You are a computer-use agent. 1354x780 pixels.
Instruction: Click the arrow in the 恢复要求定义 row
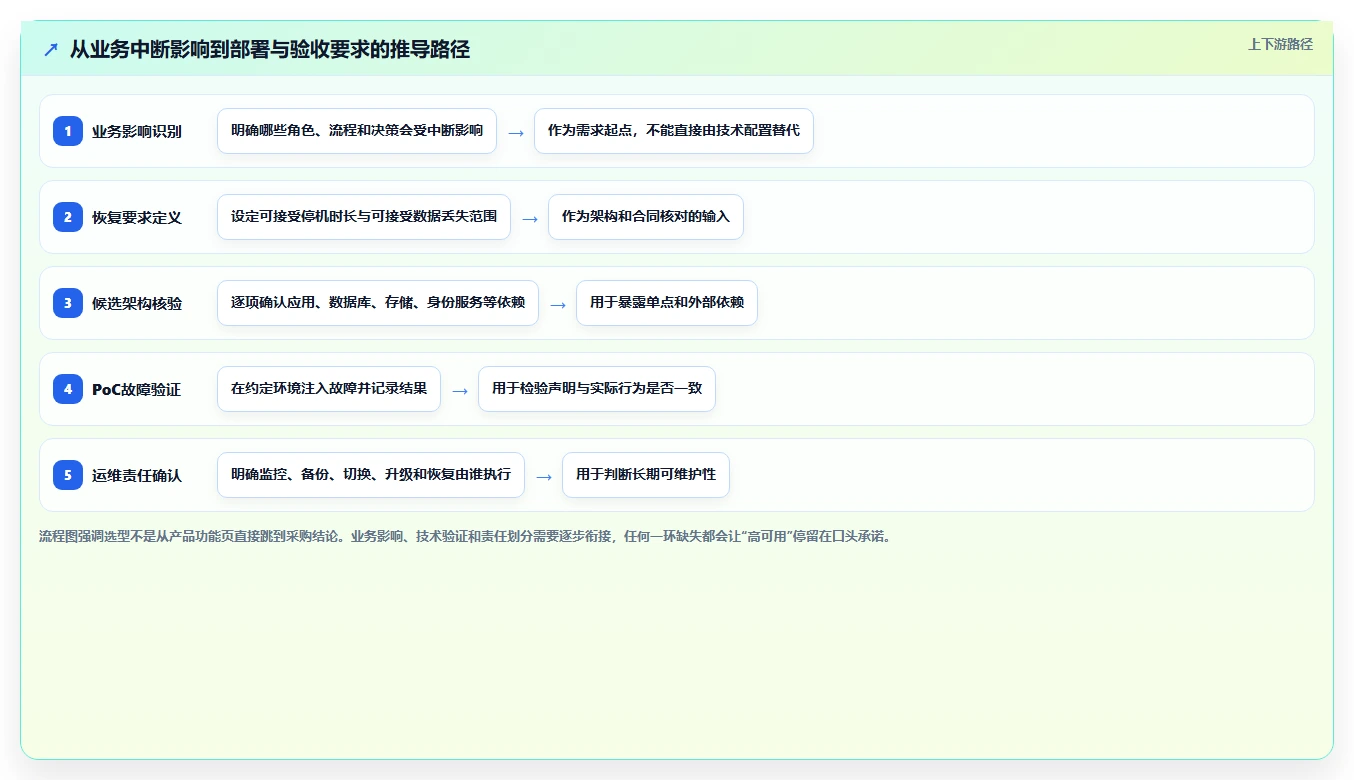pos(530,218)
